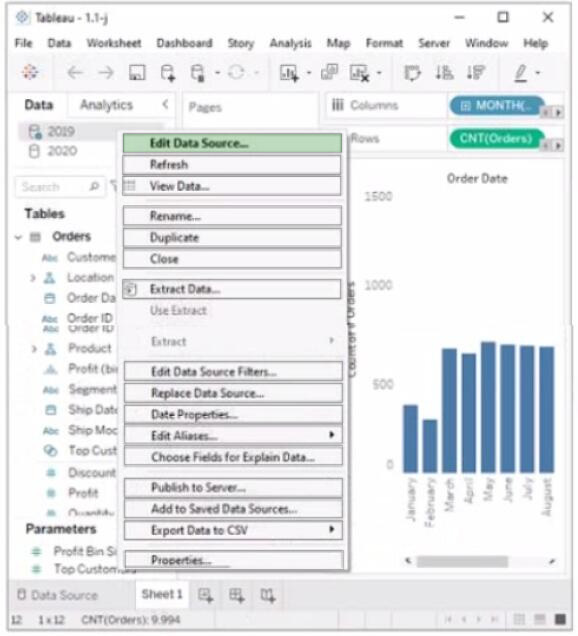
Task: Expand the Product hierarchy field
Action: (34, 348)
